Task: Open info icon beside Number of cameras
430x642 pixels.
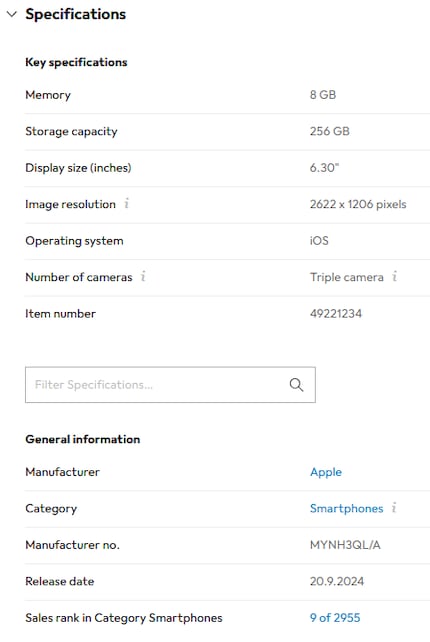Action: click(143, 276)
